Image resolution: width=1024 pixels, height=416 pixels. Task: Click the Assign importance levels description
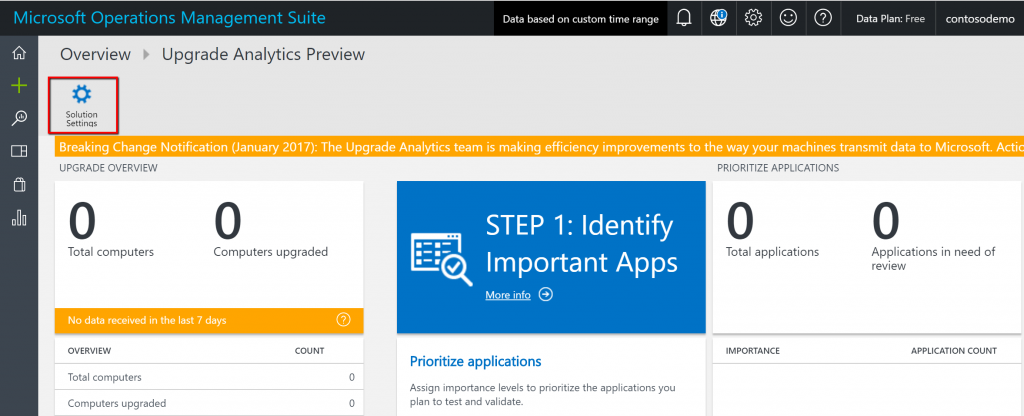click(x=543, y=394)
